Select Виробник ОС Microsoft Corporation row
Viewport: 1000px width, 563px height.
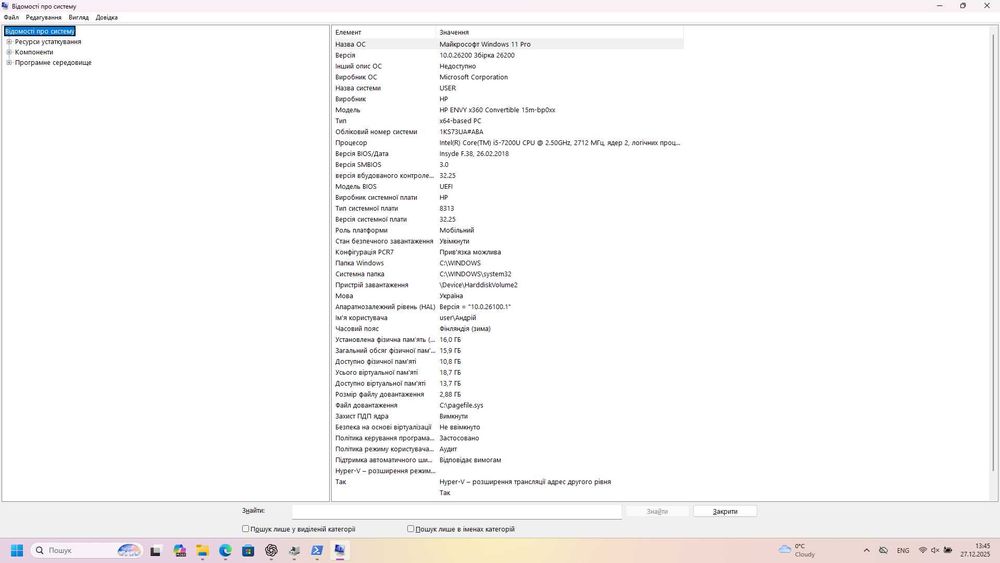[508, 77]
